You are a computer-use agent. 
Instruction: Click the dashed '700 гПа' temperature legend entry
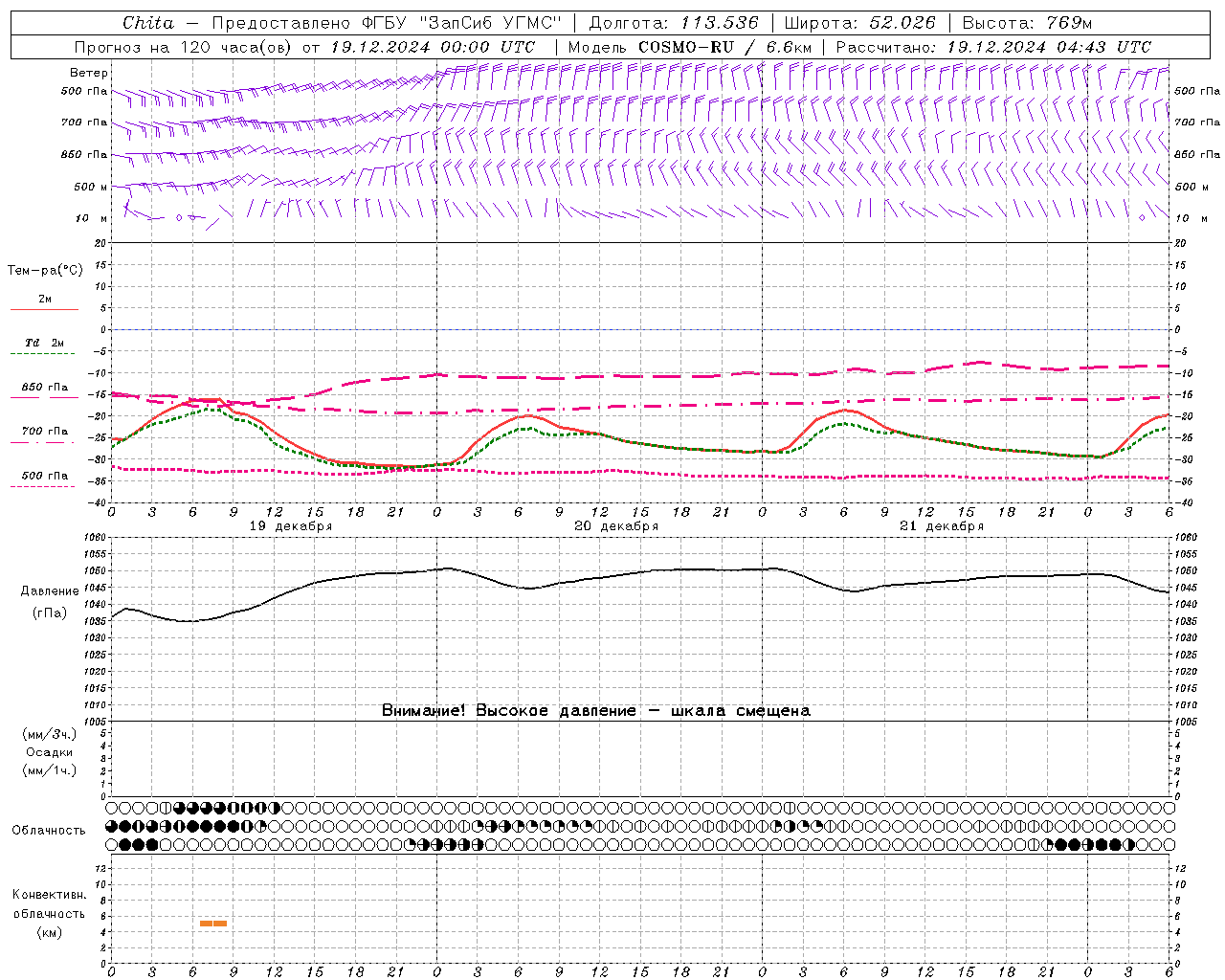[x=45, y=432]
